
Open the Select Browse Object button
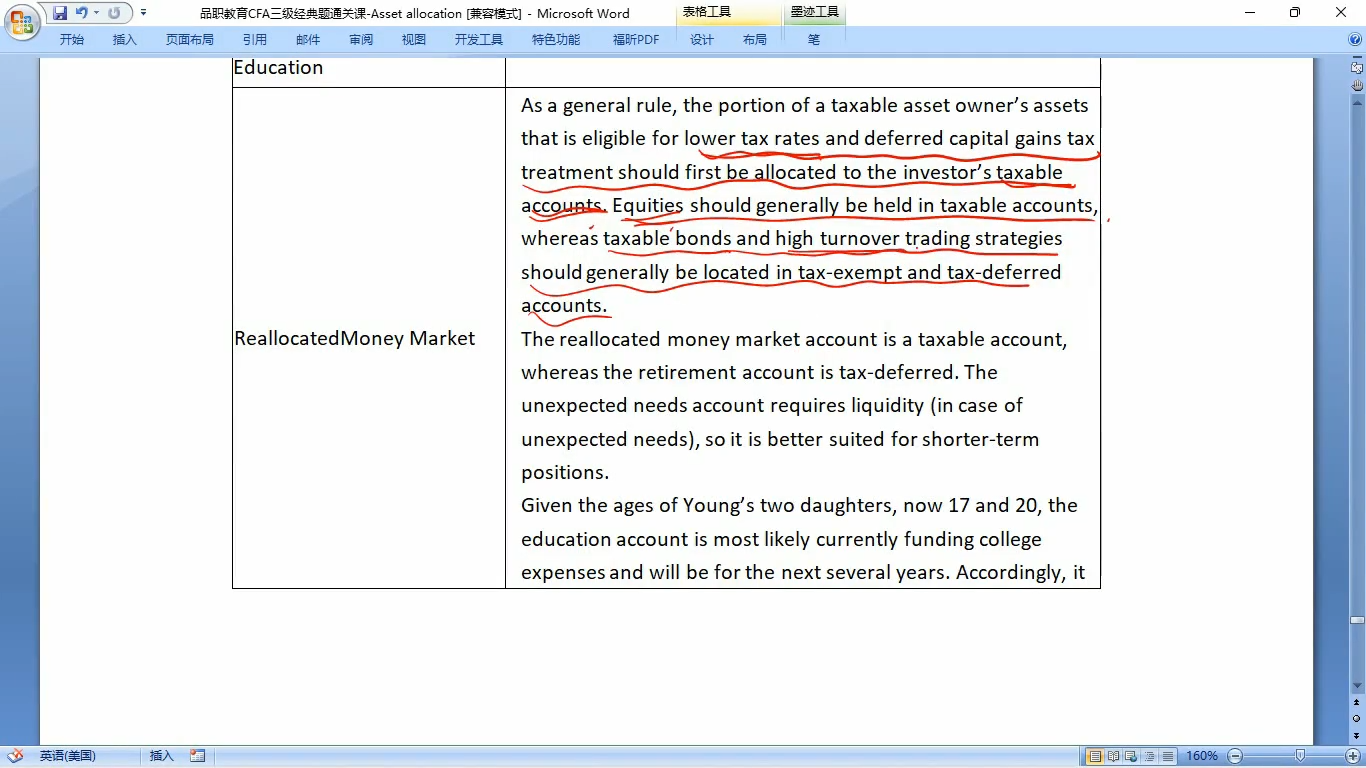click(x=1357, y=719)
